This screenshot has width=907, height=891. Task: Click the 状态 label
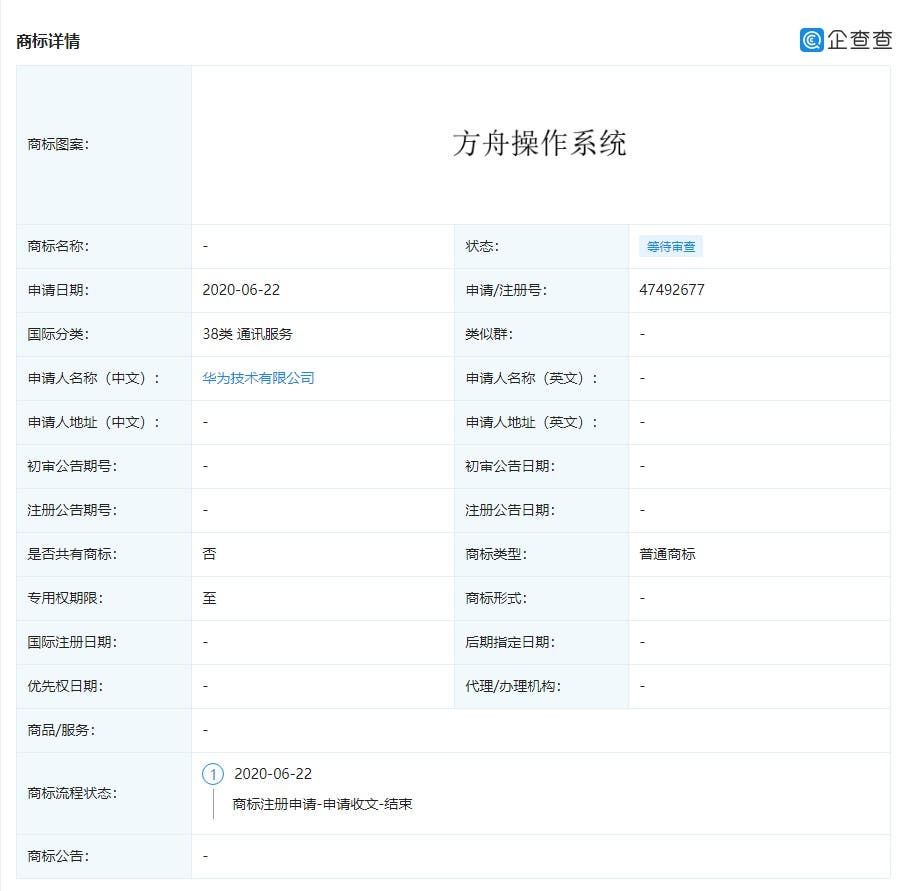(x=482, y=246)
